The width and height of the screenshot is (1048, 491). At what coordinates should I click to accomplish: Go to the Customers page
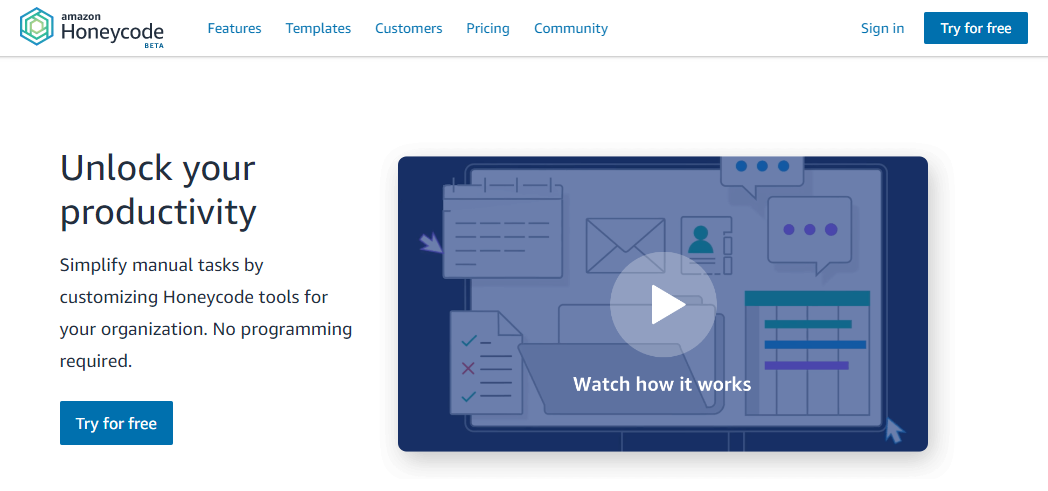pyautogui.click(x=408, y=28)
